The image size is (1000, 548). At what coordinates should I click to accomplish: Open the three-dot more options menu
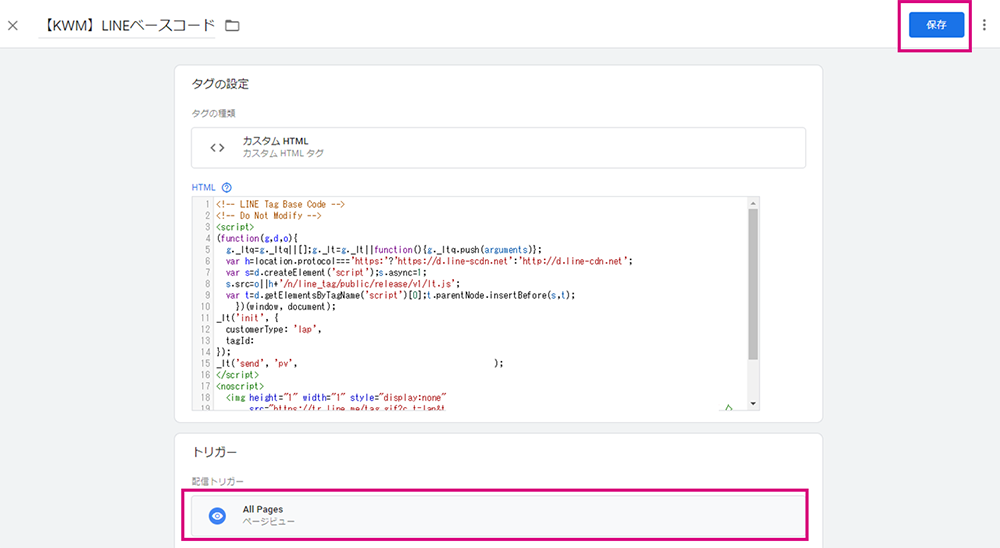click(984, 25)
